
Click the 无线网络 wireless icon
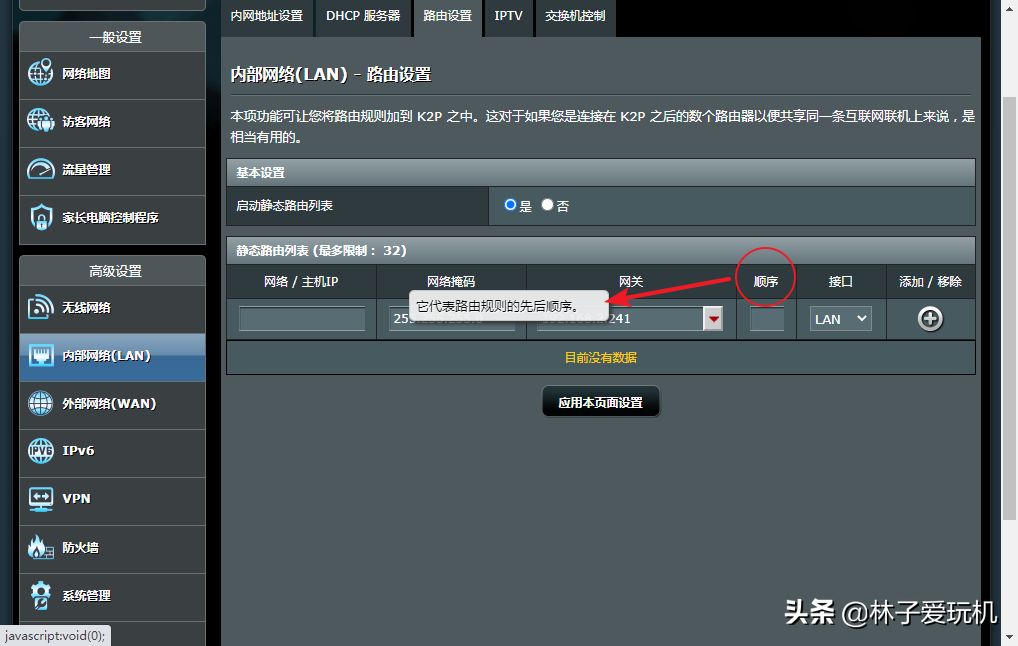coord(41,307)
